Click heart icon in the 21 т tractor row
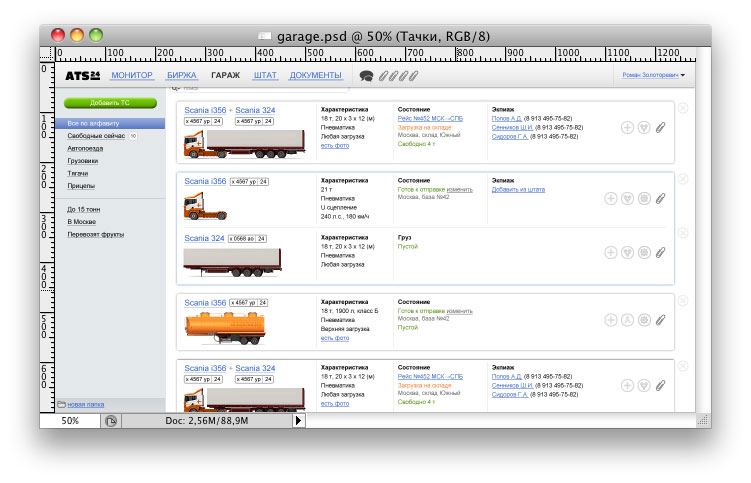The image size is (751, 483). [627, 198]
